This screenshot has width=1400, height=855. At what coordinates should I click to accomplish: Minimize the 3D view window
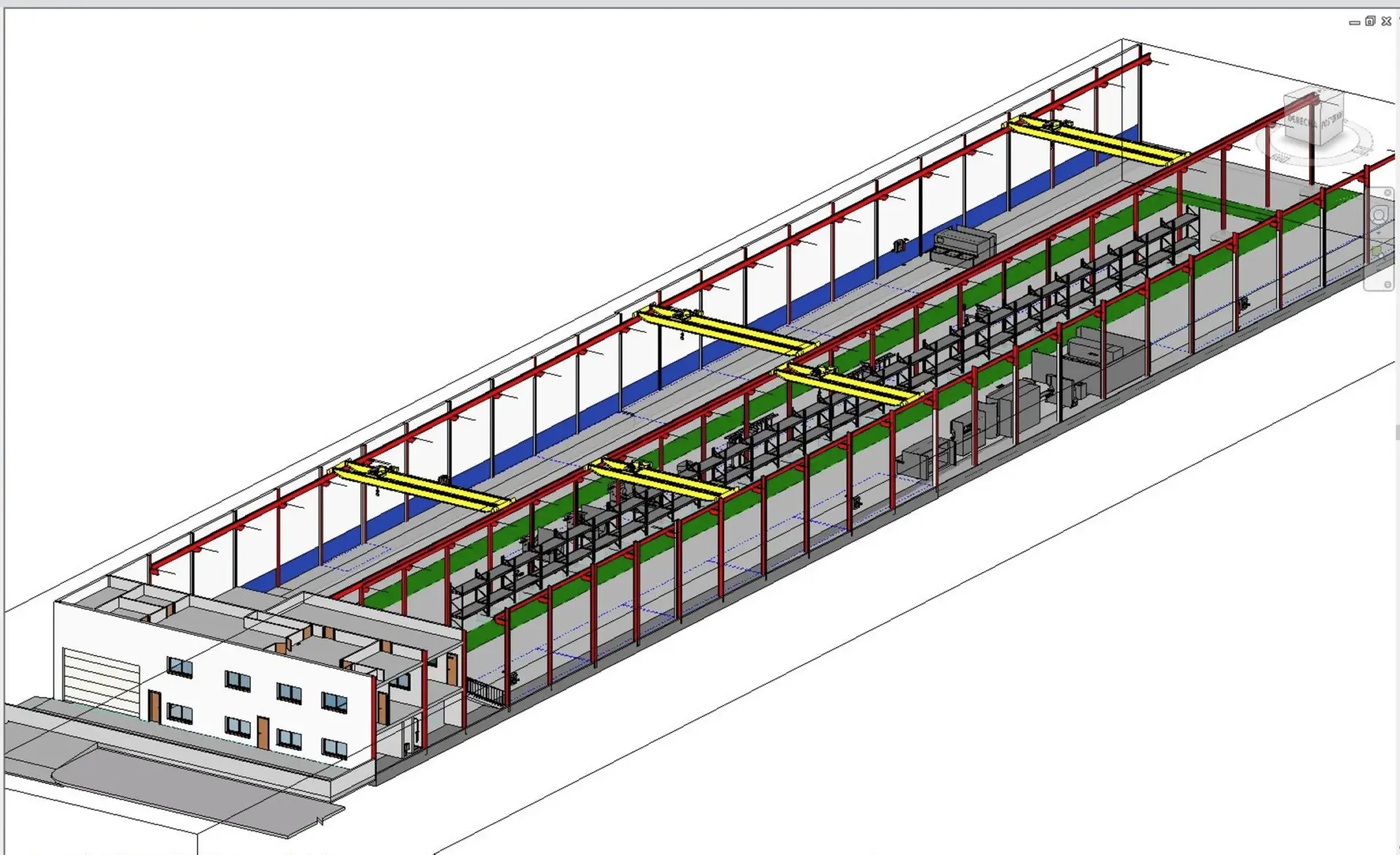(x=1355, y=23)
